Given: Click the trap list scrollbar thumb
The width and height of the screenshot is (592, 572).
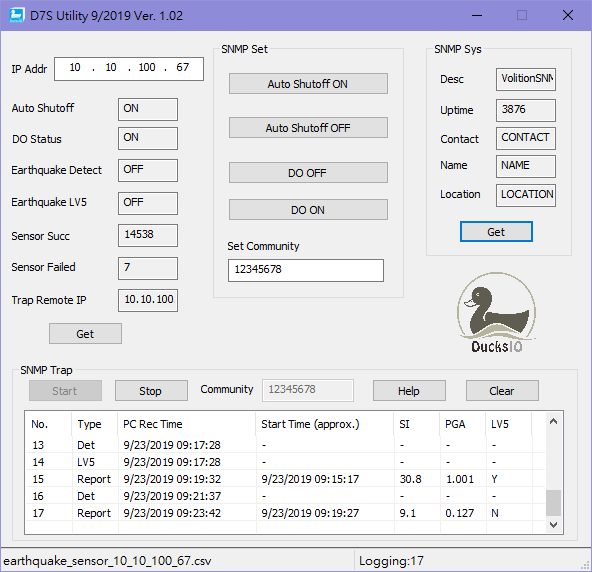Looking at the screenshot, I should [x=553, y=503].
